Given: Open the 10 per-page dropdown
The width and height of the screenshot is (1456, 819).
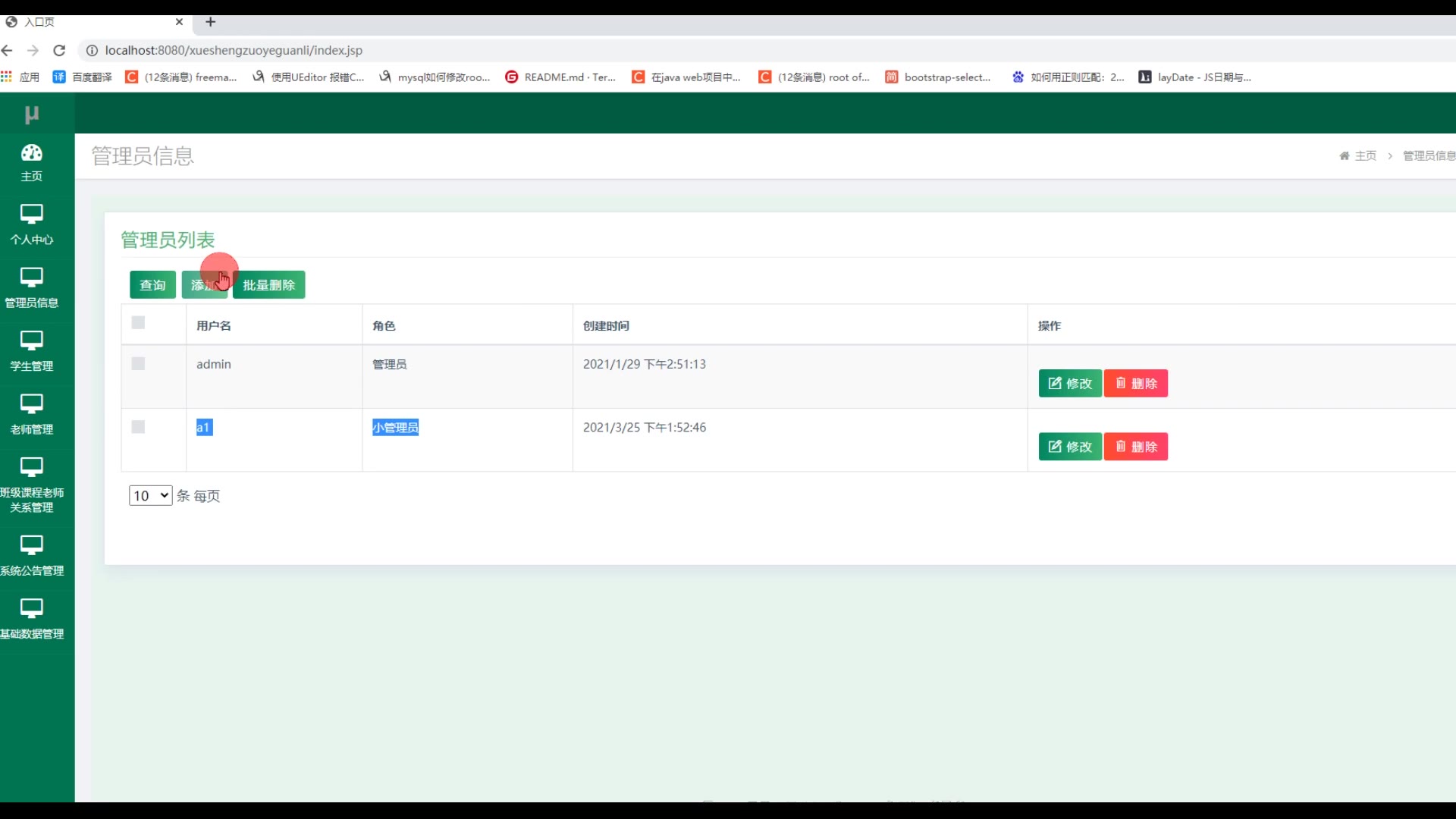Looking at the screenshot, I should [150, 496].
